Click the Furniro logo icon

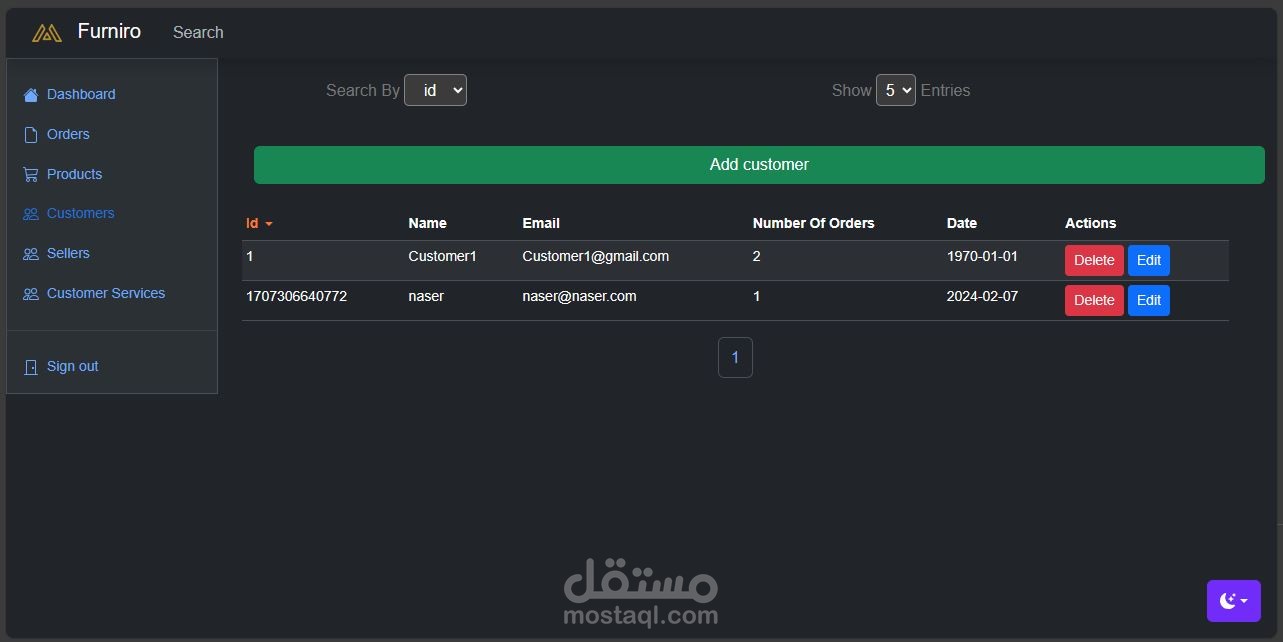(47, 33)
